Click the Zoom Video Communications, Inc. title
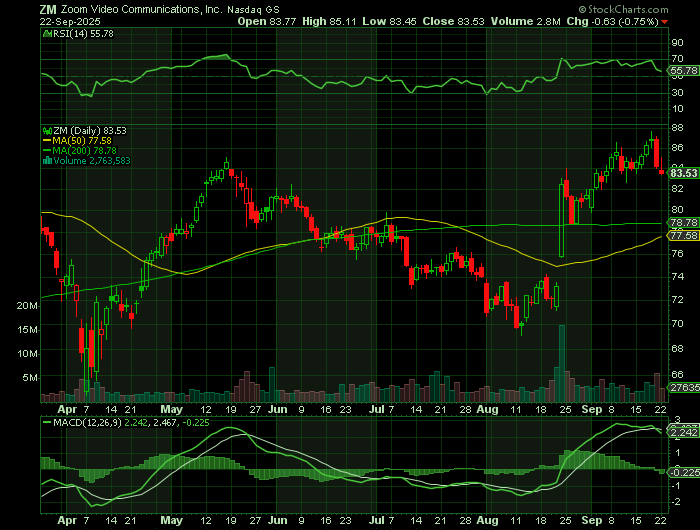 pos(142,10)
